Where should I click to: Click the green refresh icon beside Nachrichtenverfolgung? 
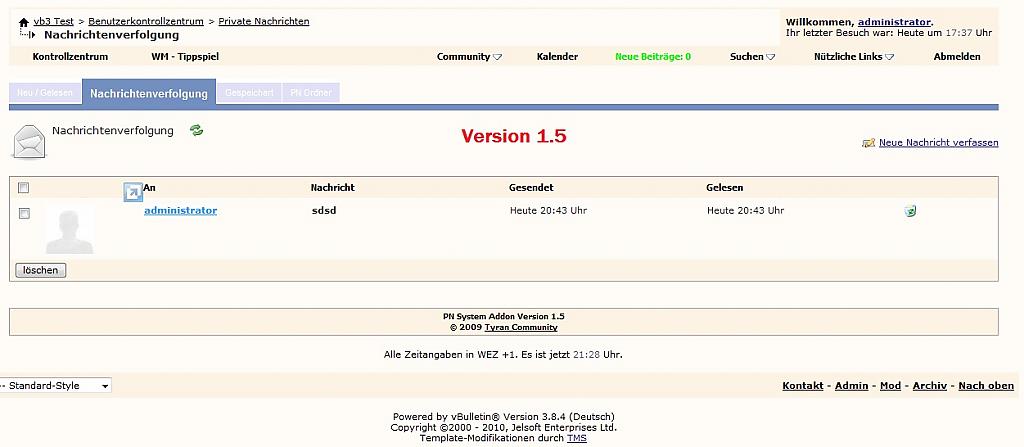coord(197,130)
